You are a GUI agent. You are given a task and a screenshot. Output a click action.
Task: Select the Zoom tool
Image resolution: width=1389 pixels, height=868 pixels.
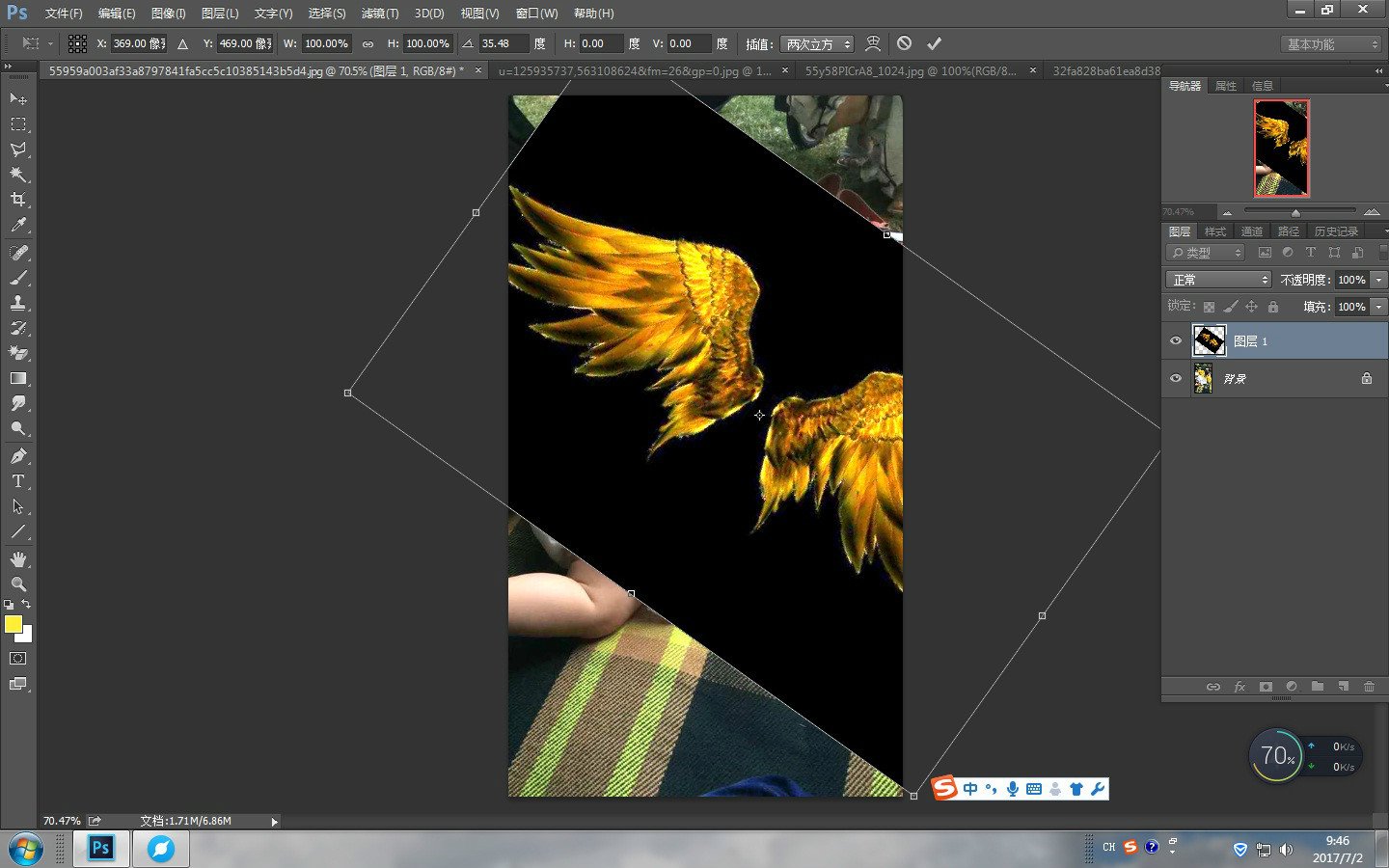click(x=18, y=584)
